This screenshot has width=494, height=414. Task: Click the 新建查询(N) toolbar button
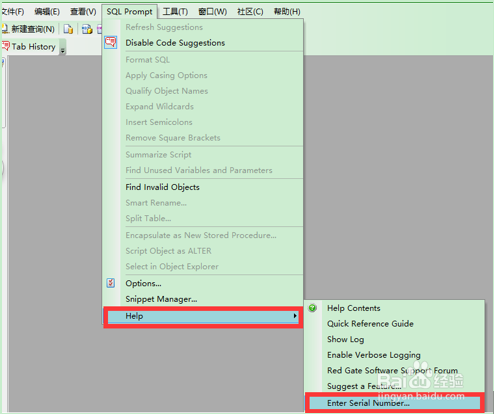(x=29, y=29)
